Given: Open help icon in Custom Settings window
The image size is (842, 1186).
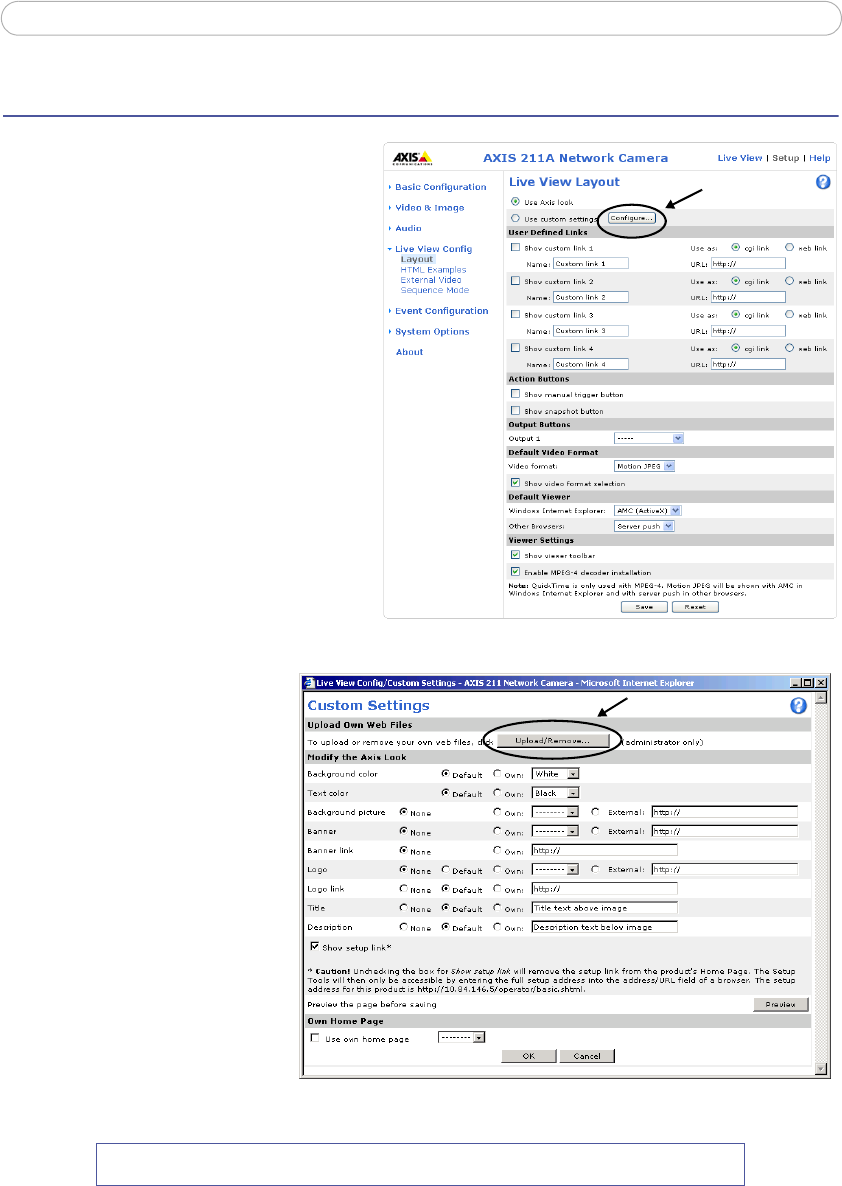Looking at the screenshot, I should (x=798, y=706).
